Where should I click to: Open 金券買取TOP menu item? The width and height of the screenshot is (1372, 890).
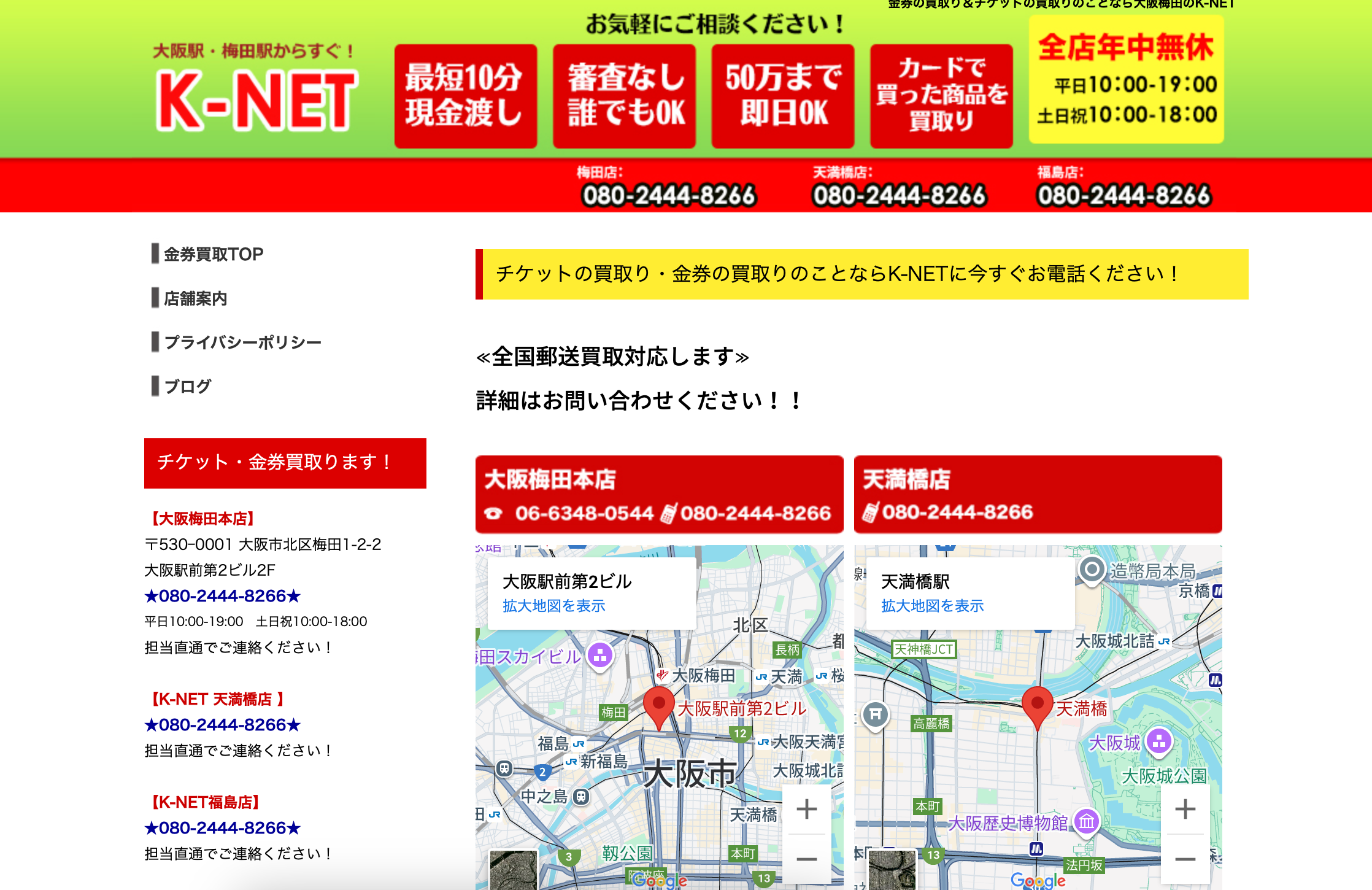[x=213, y=254]
